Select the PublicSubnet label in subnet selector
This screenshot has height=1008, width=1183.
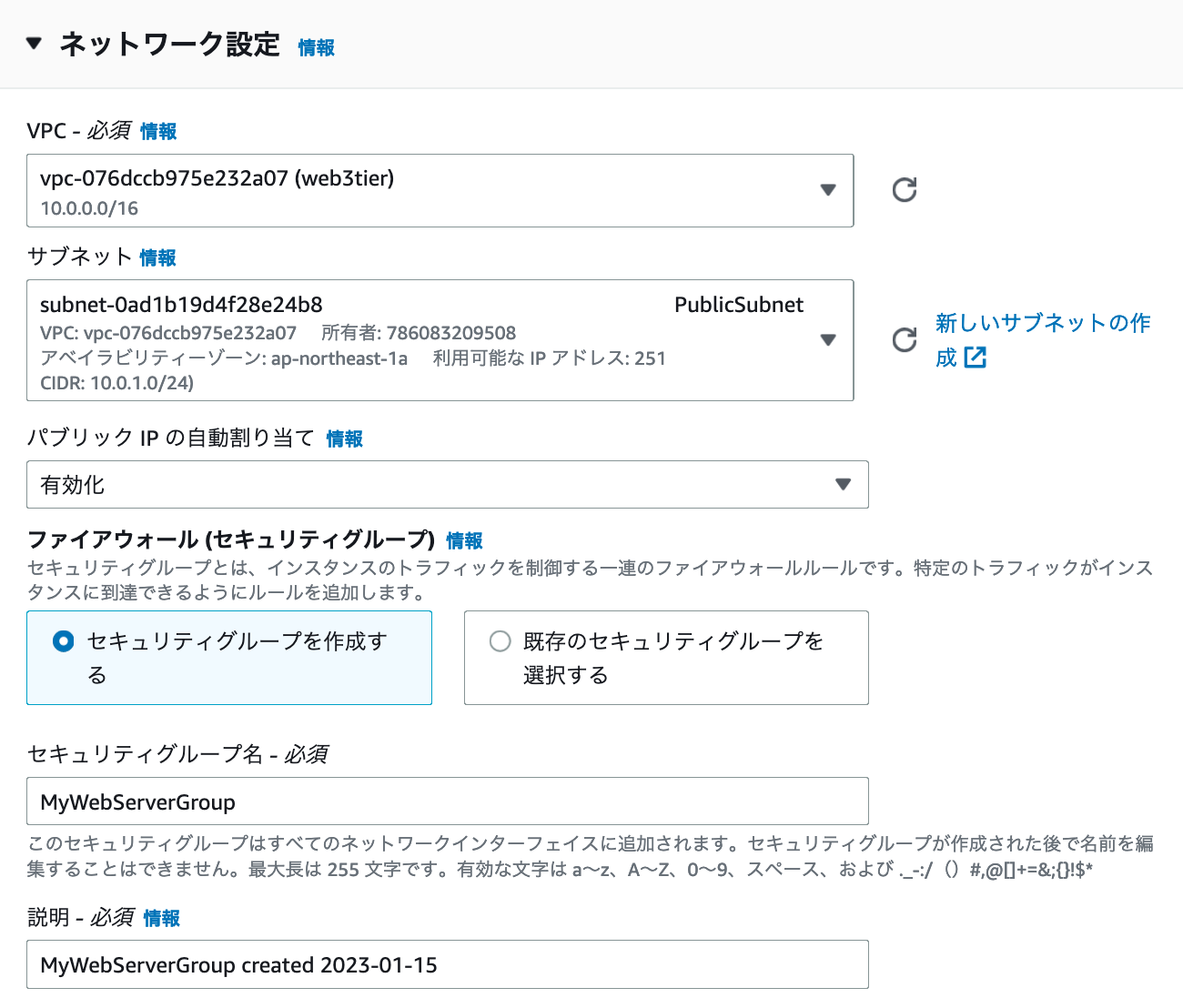[739, 305]
